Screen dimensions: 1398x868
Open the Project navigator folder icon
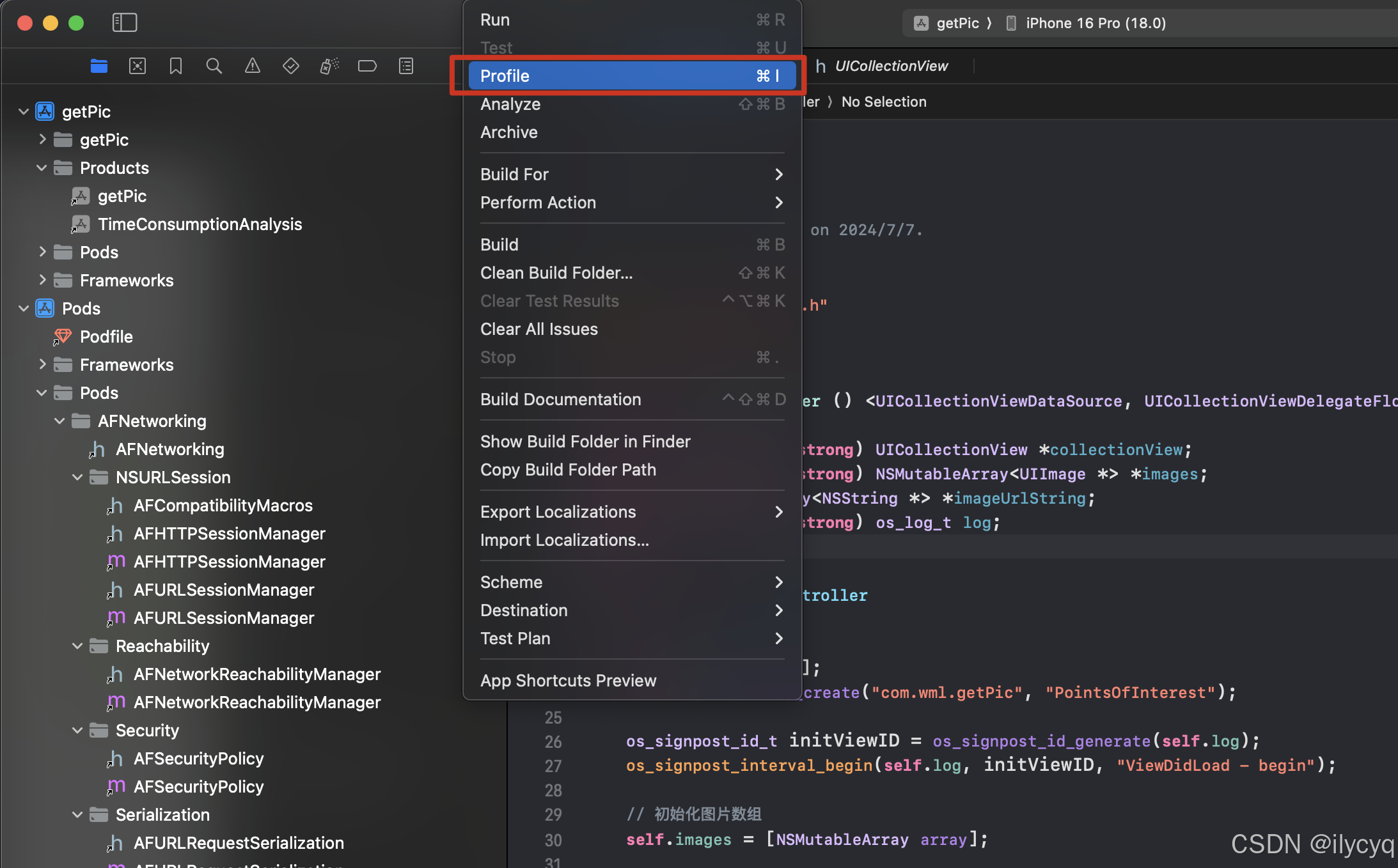coord(99,66)
